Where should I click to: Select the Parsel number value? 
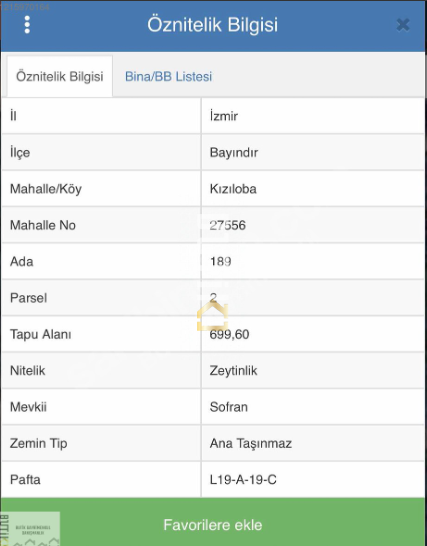(x=214, y=298)
